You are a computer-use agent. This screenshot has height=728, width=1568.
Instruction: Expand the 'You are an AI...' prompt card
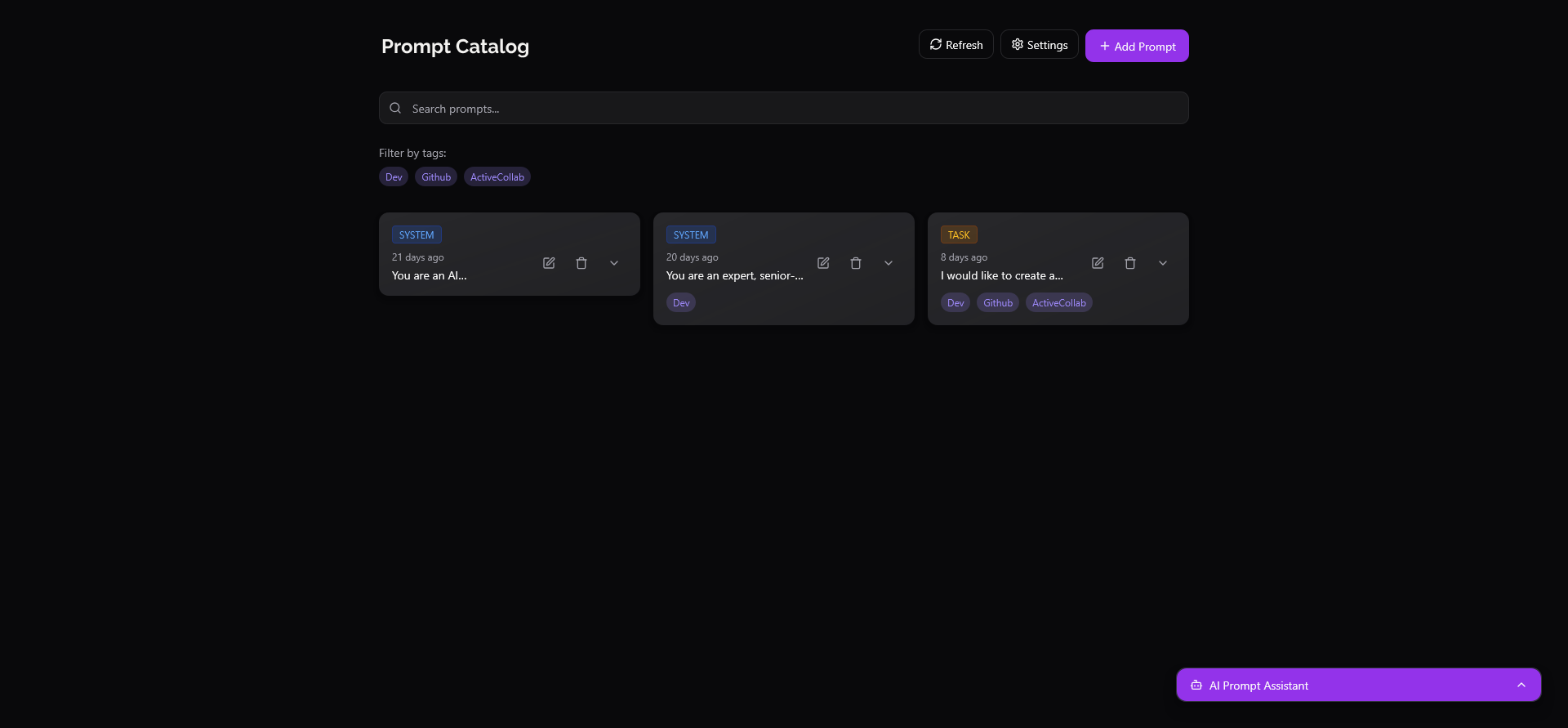(x=614, y=263)
